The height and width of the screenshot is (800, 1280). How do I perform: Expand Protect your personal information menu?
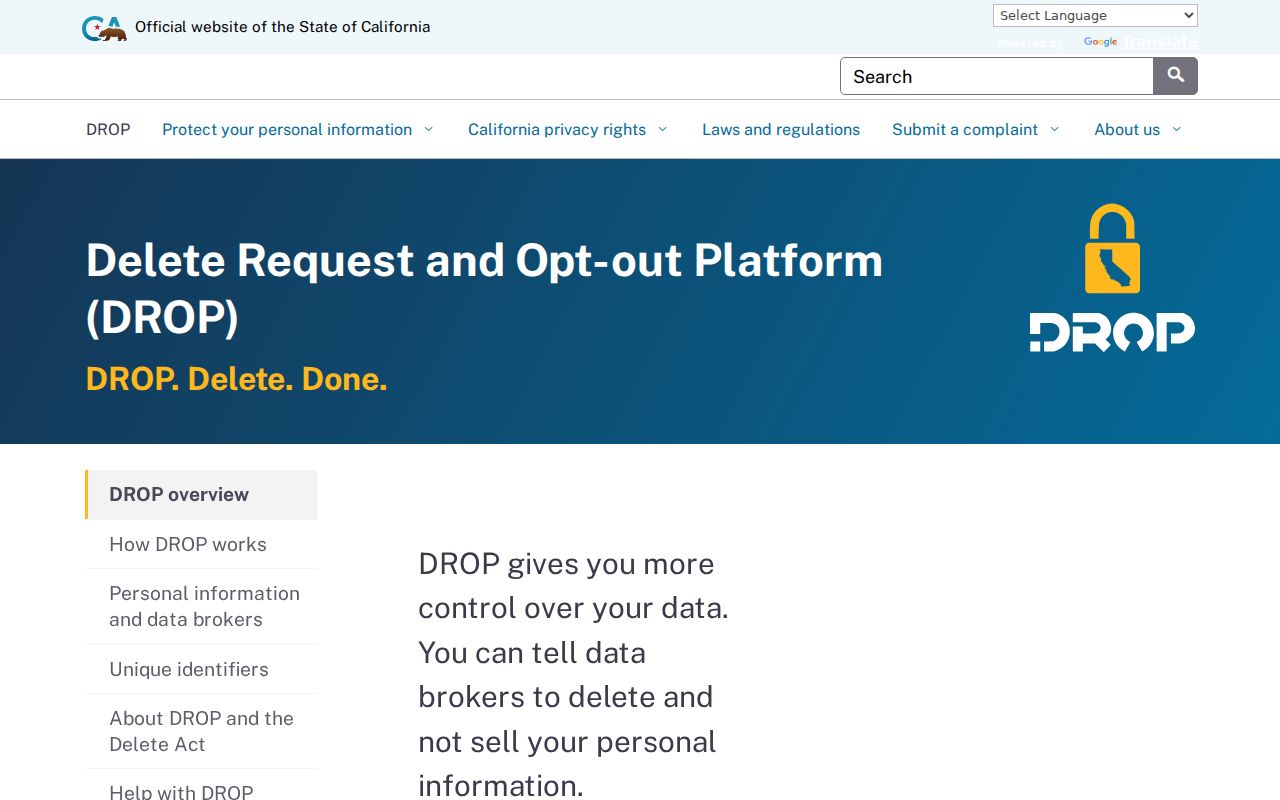(x=298, y=129)
